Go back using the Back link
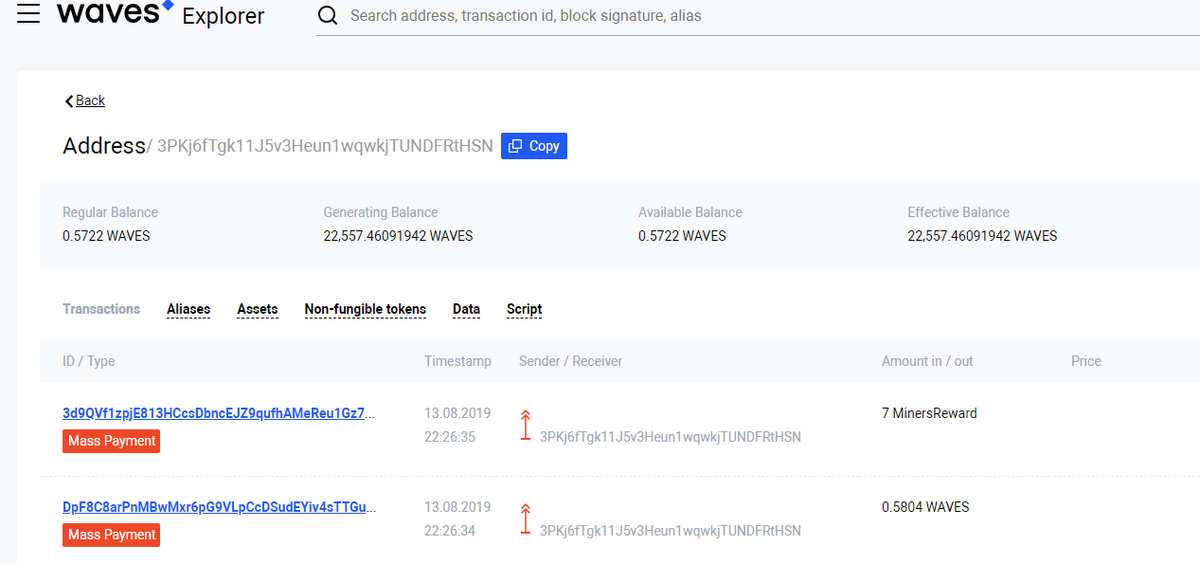This screenshot has height=564, width=1200. [85, 100]
